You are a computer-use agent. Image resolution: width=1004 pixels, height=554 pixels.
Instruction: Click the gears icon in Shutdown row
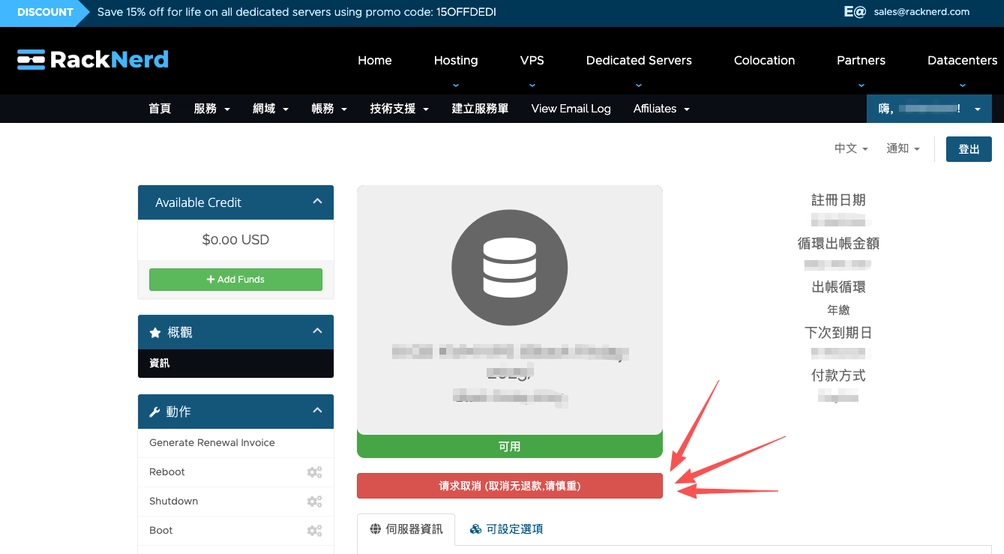(314, 501)
